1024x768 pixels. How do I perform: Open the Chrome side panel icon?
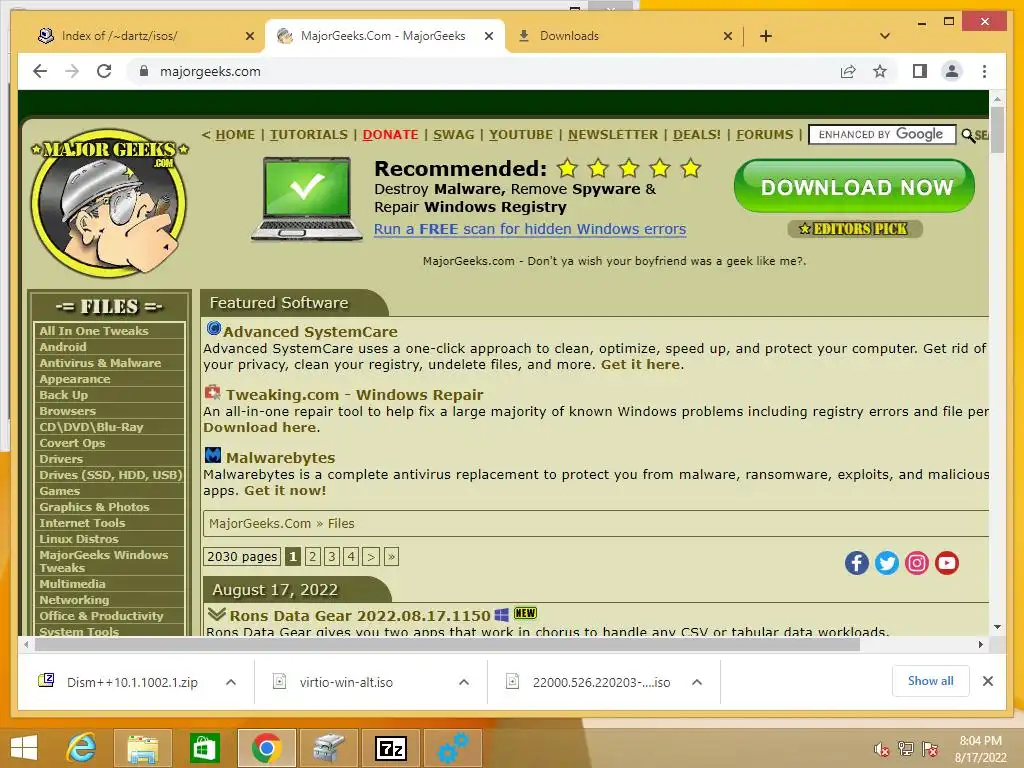pos(920,71)
